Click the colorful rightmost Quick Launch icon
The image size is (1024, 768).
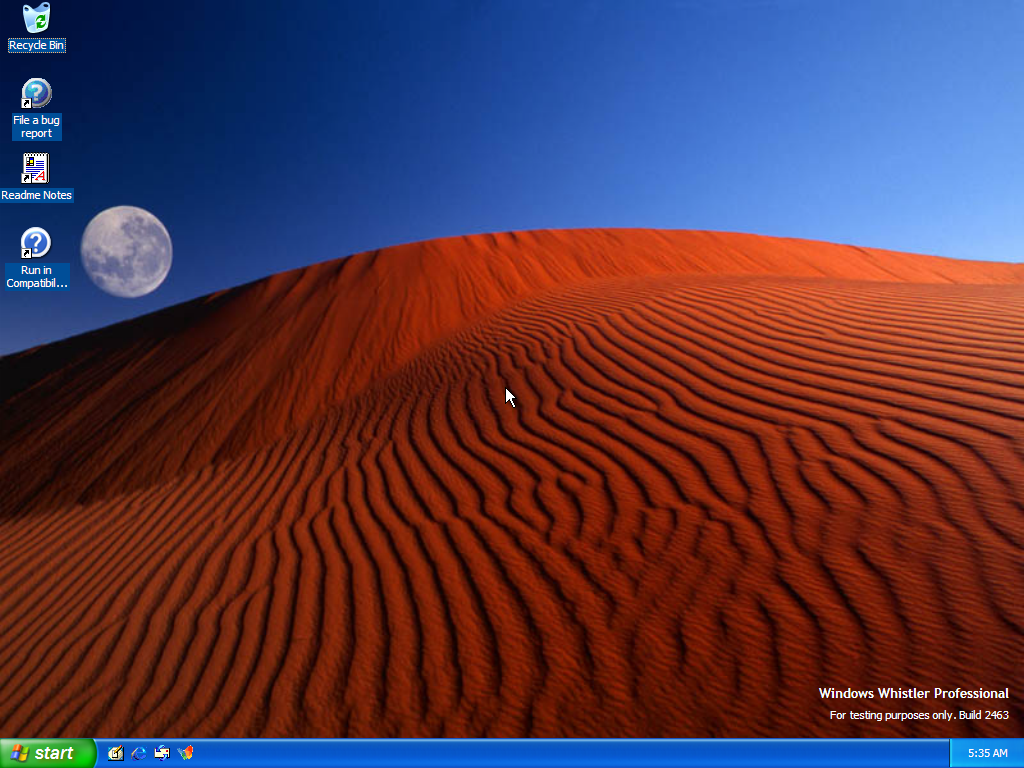185,753
